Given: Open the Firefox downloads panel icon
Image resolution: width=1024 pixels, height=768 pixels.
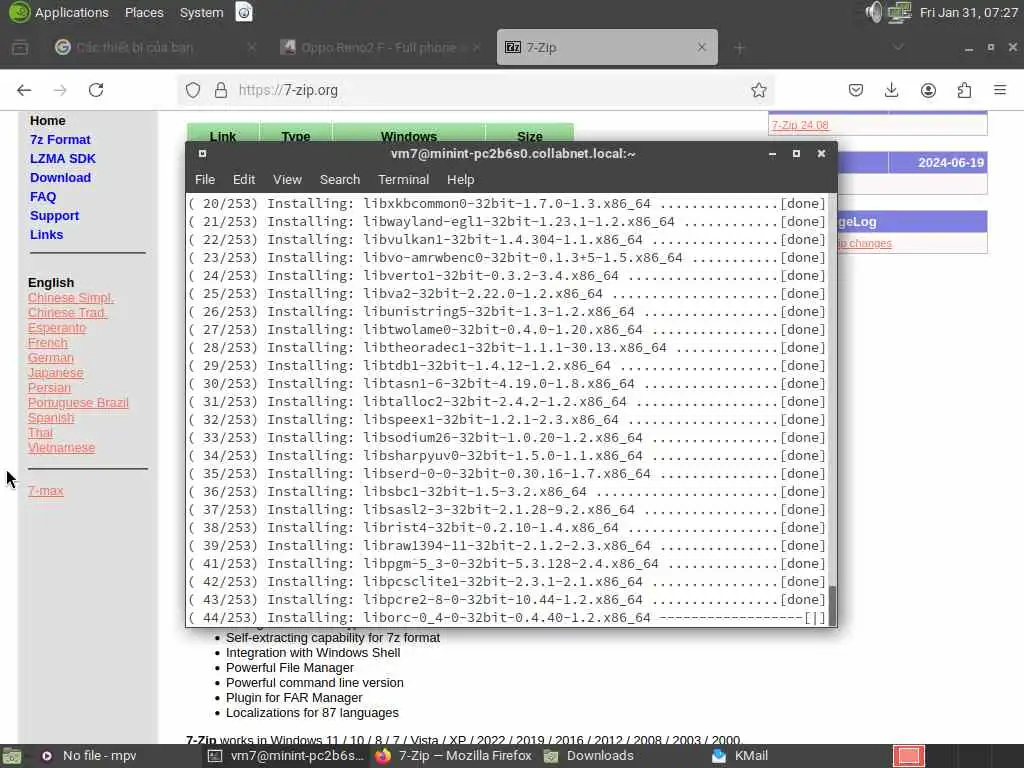Looking at the screenshot, I should (x=891, y=90).
